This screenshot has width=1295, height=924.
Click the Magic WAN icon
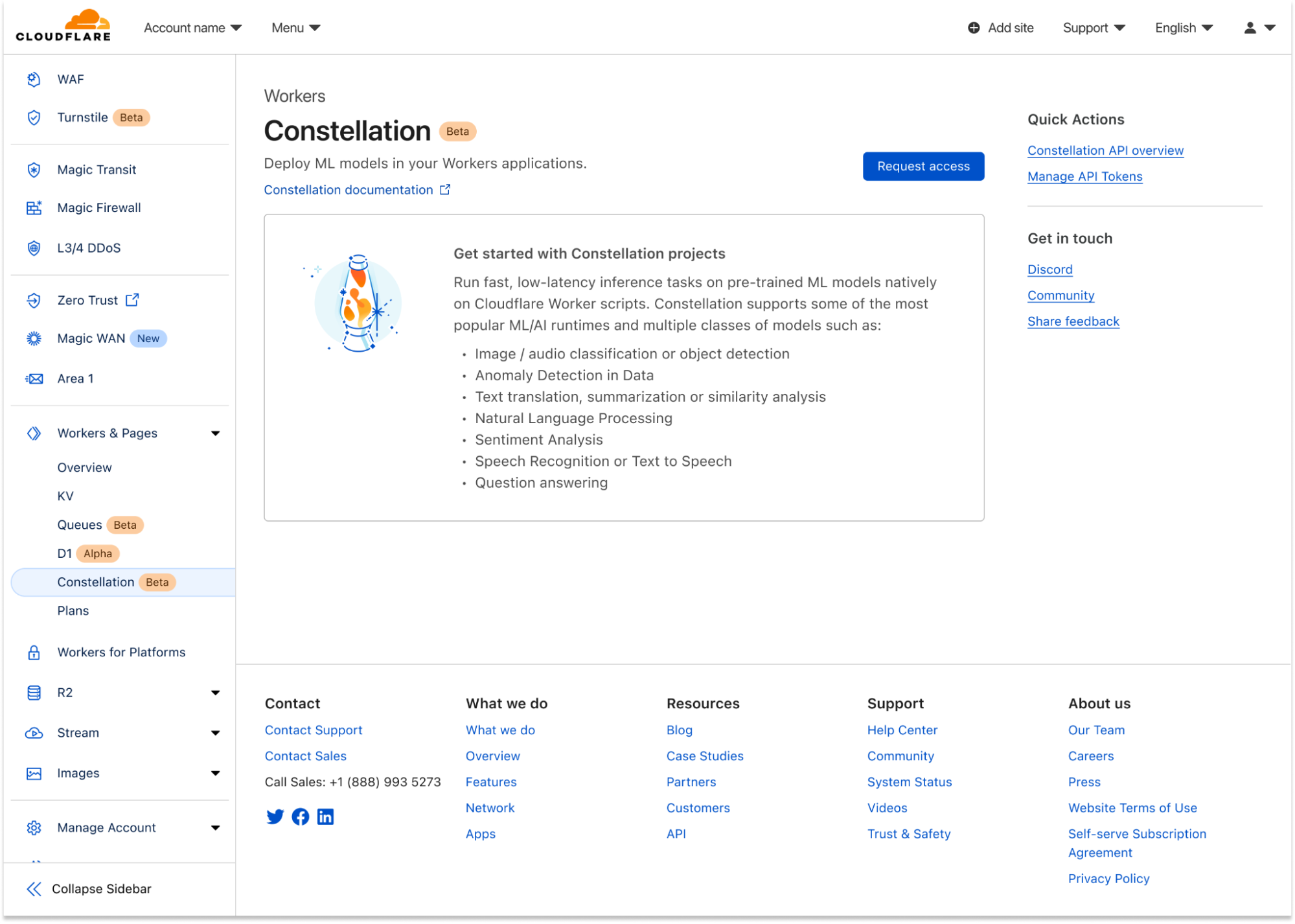coord(34,338)
